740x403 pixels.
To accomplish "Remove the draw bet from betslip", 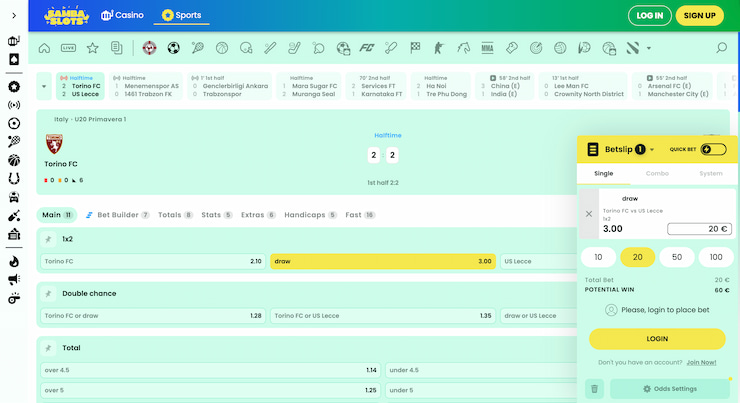I will [x=589, y=214].
